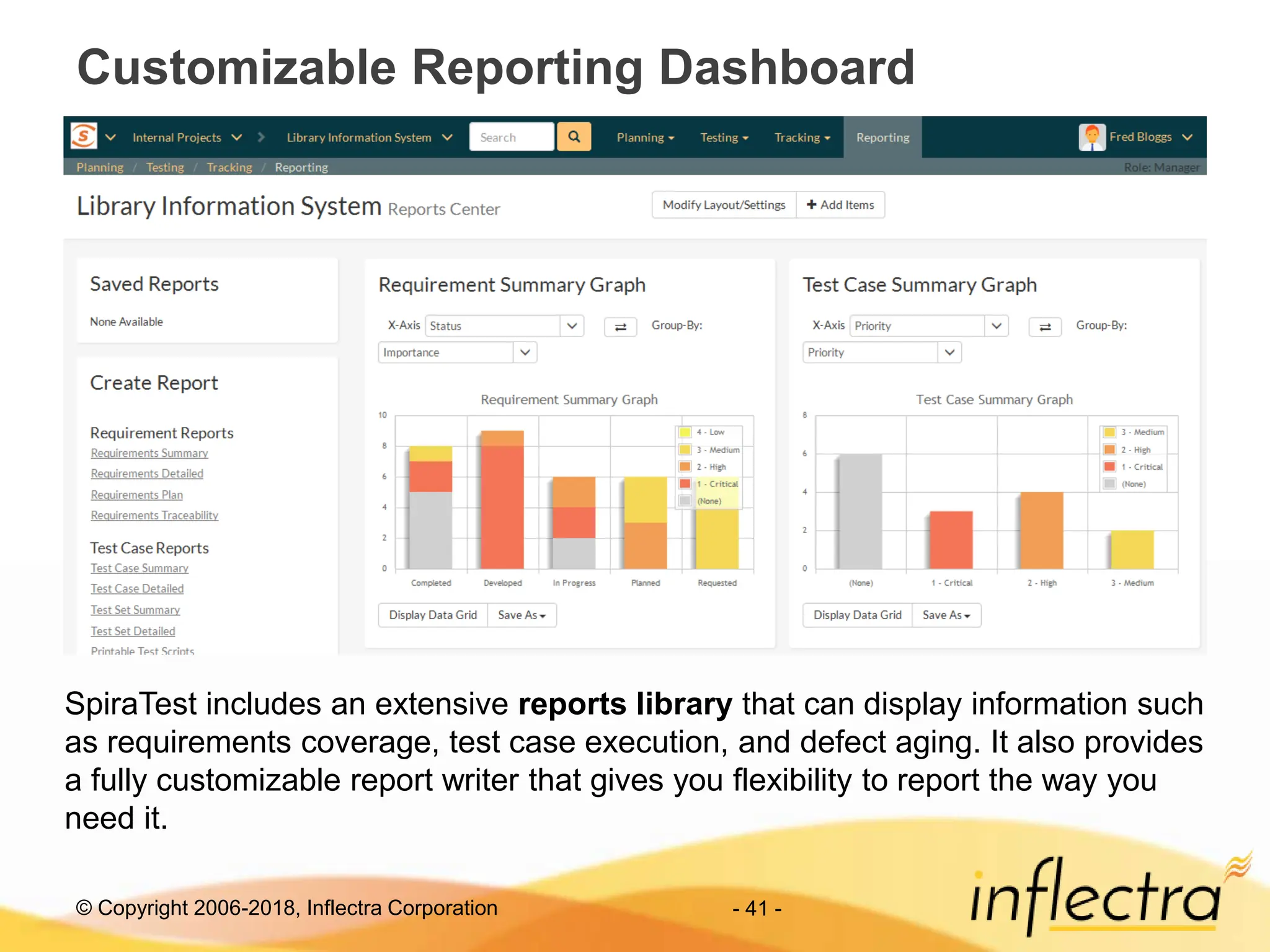Click the 1 - Critical bar in Test Case graph
The height and width of the screenshot is (952, 1270).
coord(951,540)
